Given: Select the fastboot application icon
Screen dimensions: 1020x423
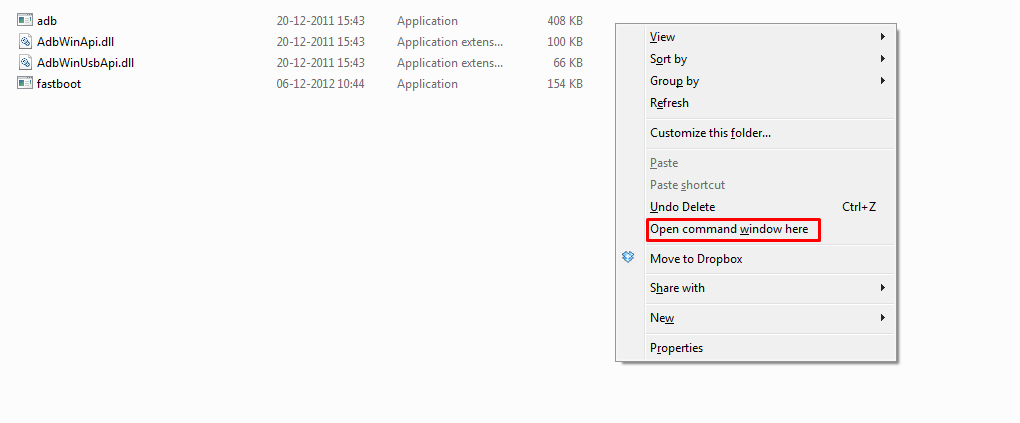Looking at the screenshot, I should point(25,84).
